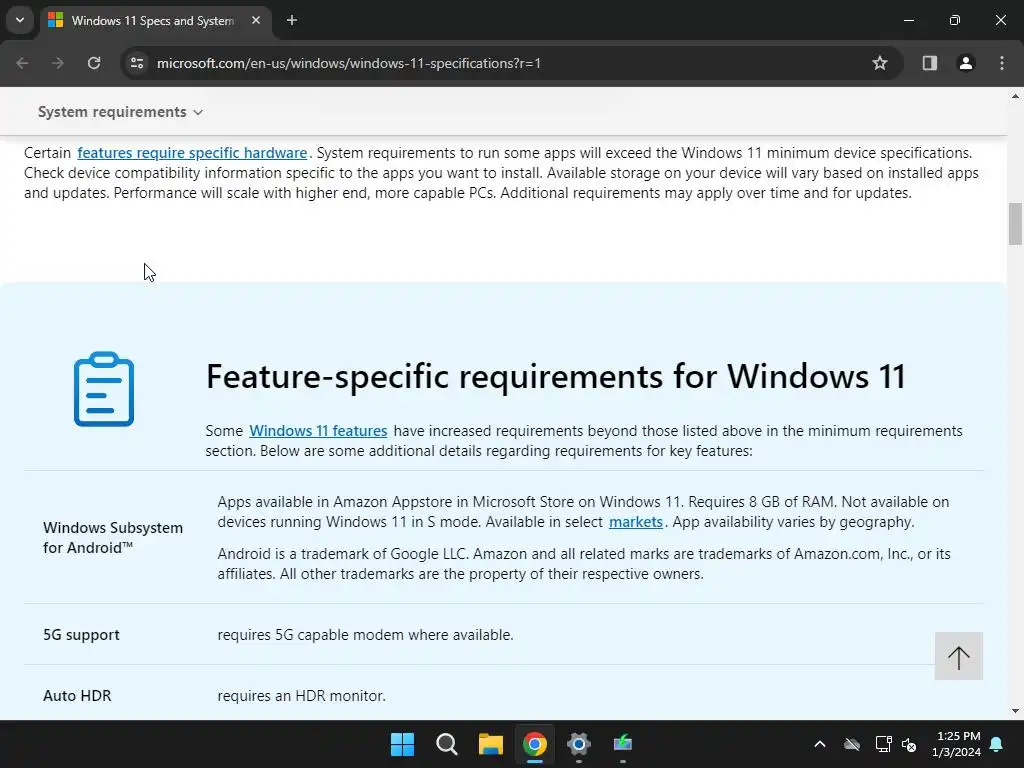Click Feature-specific requirements for Windows 11 heading
The height and width of the screenshot is (768, 1024).
tap(556, 377)
